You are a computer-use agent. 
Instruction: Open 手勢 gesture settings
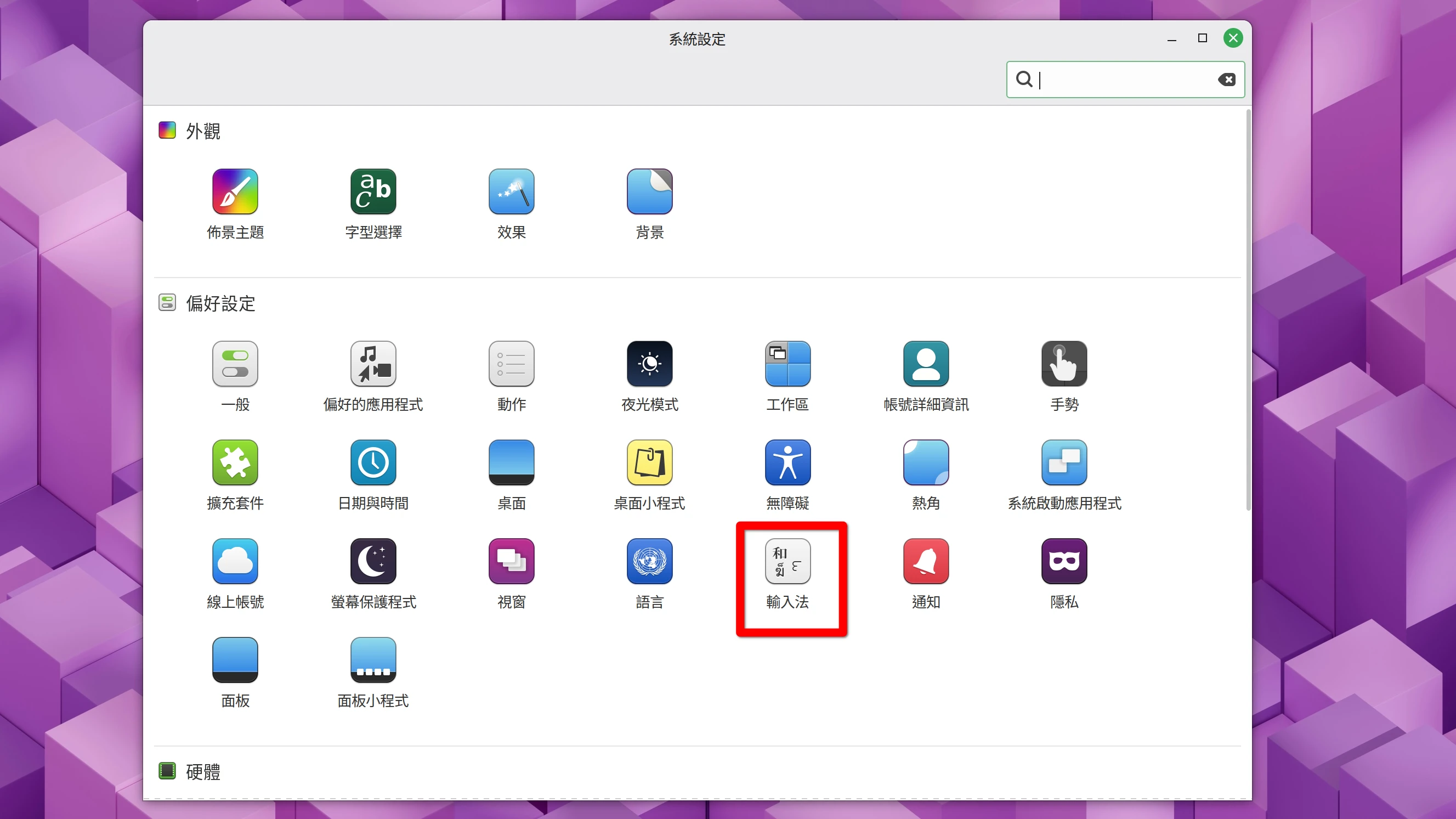click(1064, 376)
